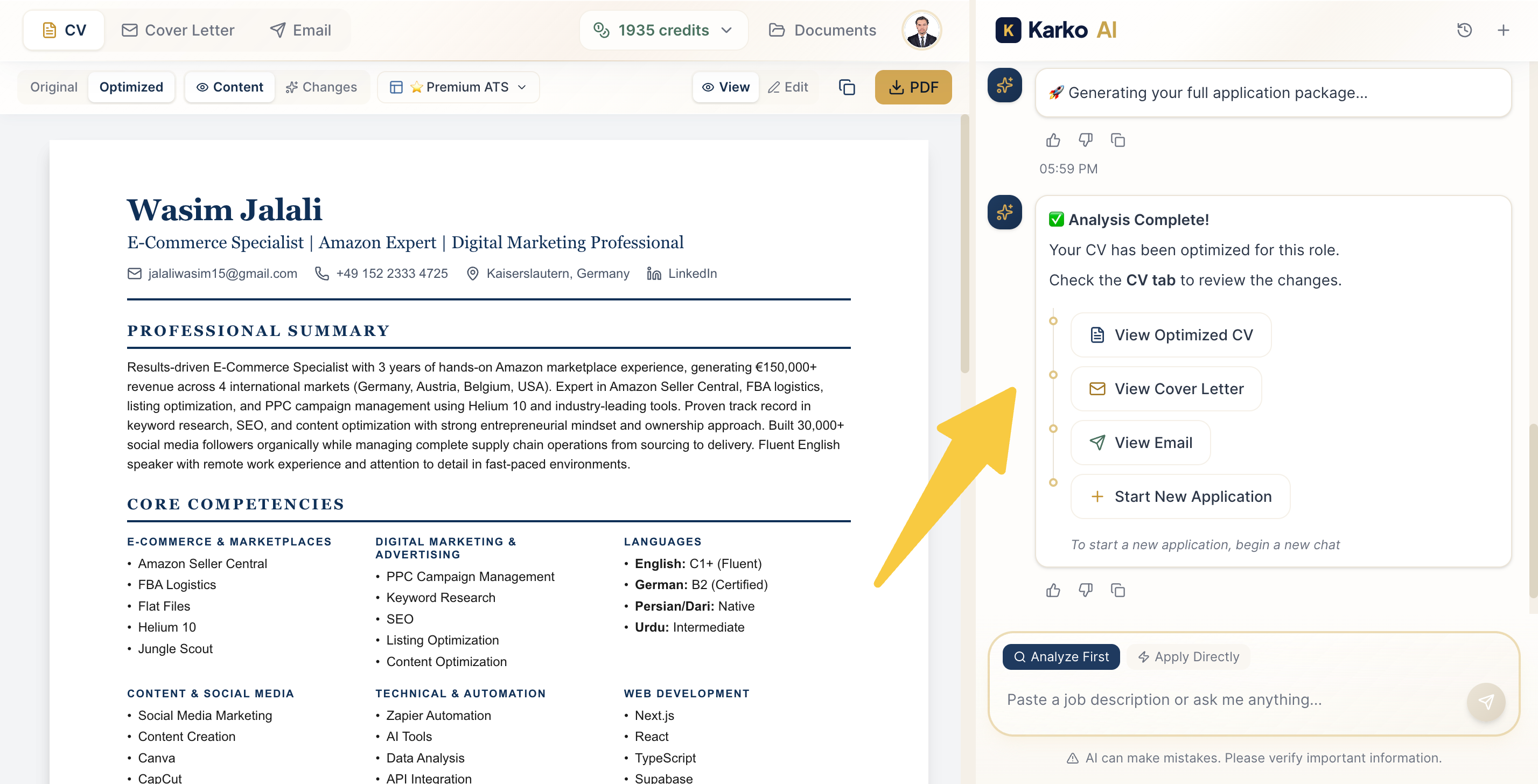Give thumbs down on the generating message
Viewport: 1538px width, 784px height.
pos(1086,139)
